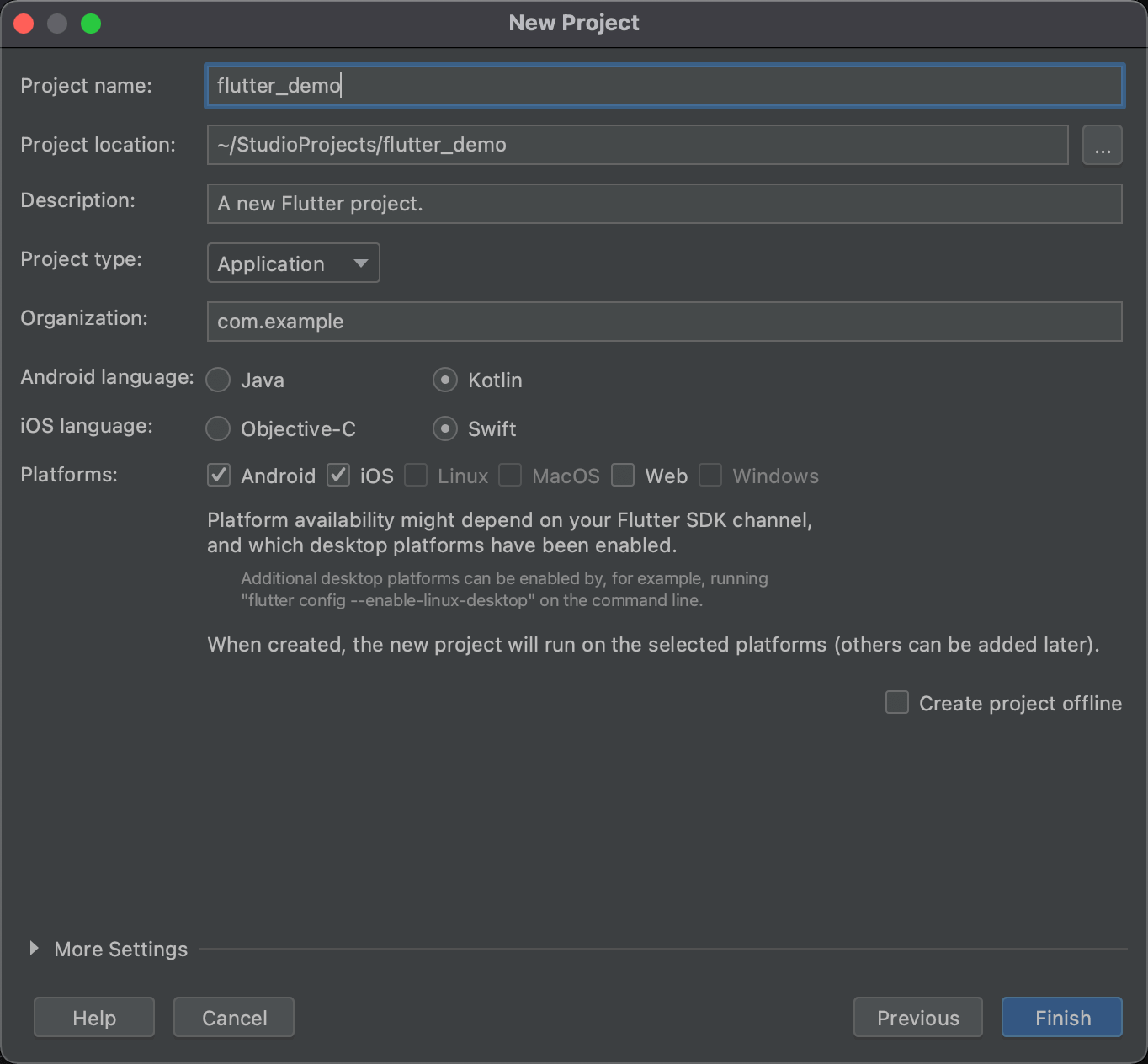1148x1064 pixels.
Task: Choose Swift for the iOS language
Action: [x=445, y=429]
